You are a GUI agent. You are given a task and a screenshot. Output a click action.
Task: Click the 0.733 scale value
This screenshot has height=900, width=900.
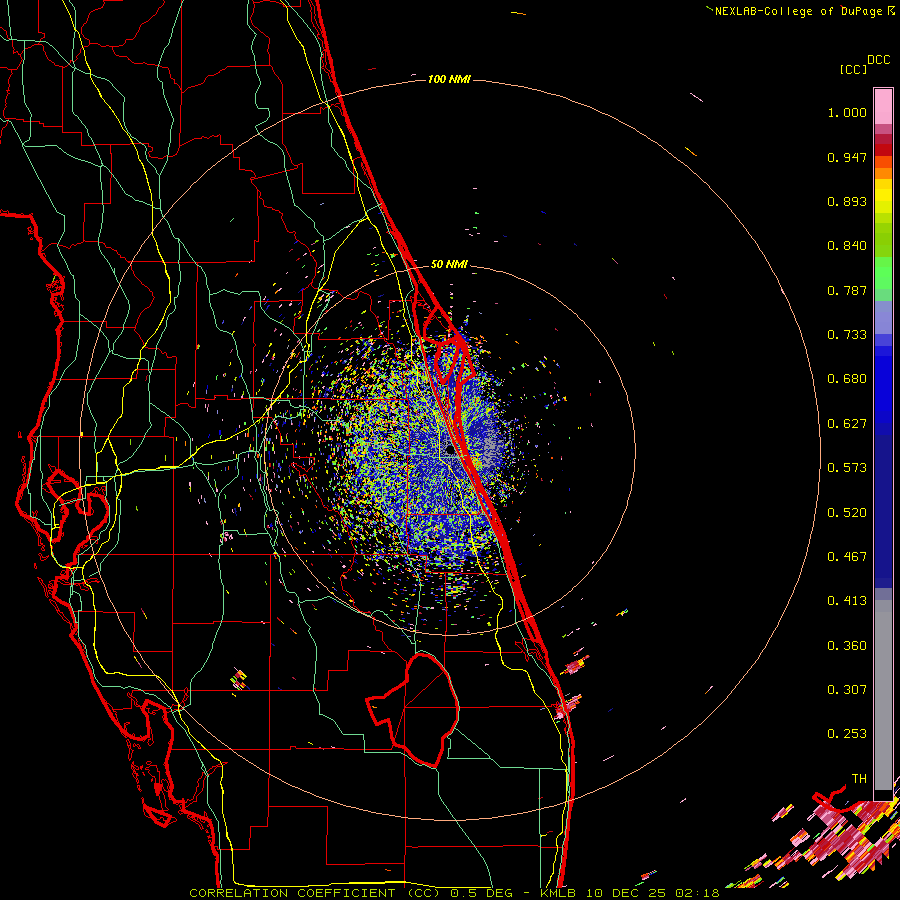(847, 335)
